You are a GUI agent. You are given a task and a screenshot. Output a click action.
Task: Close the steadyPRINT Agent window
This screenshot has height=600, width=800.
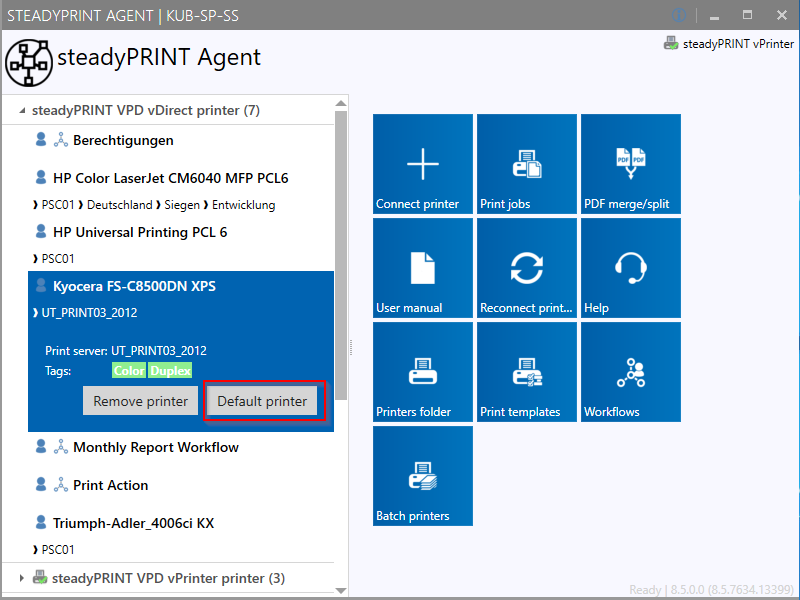[782, 15]
